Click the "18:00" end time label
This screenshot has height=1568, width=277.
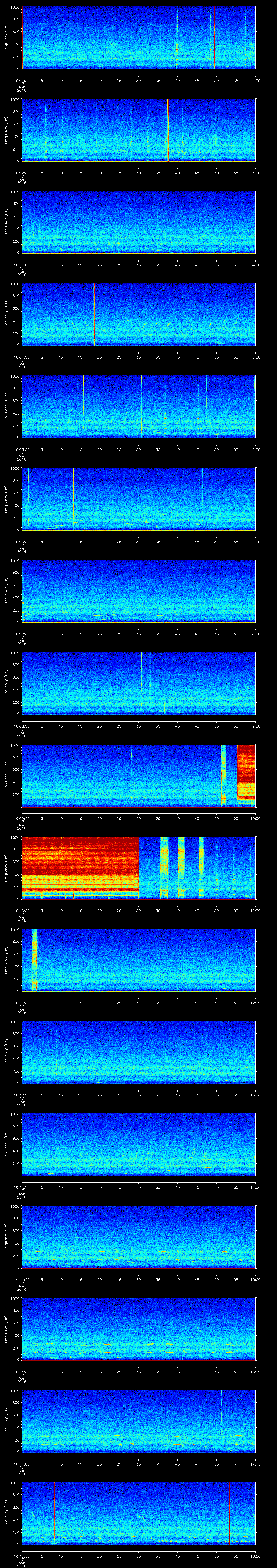coord(255,1556)
